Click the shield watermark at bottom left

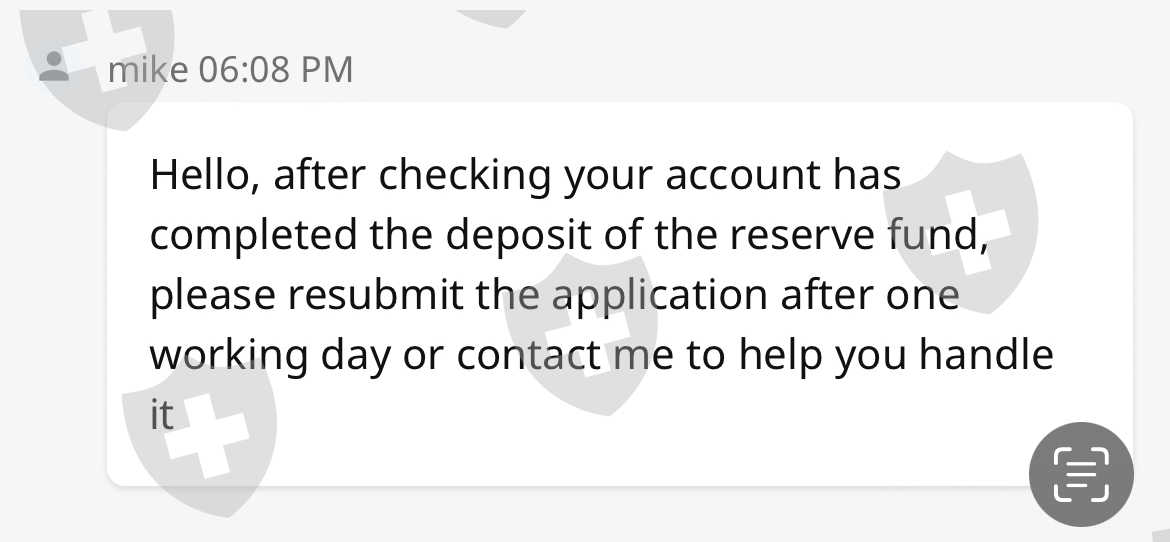pyautogui.click(x=198, y=440)
